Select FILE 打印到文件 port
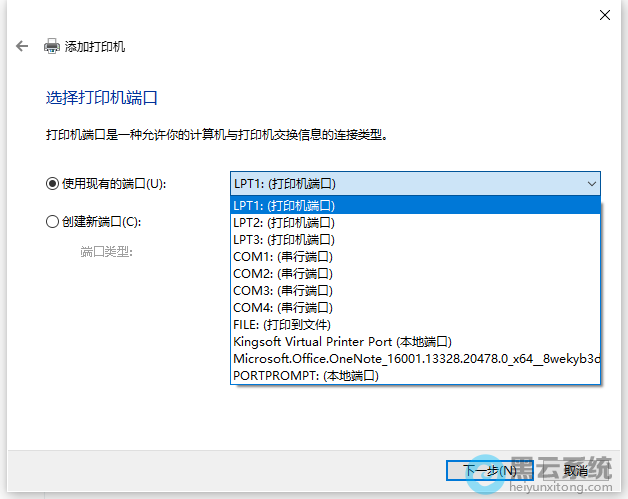 [415, 324]
